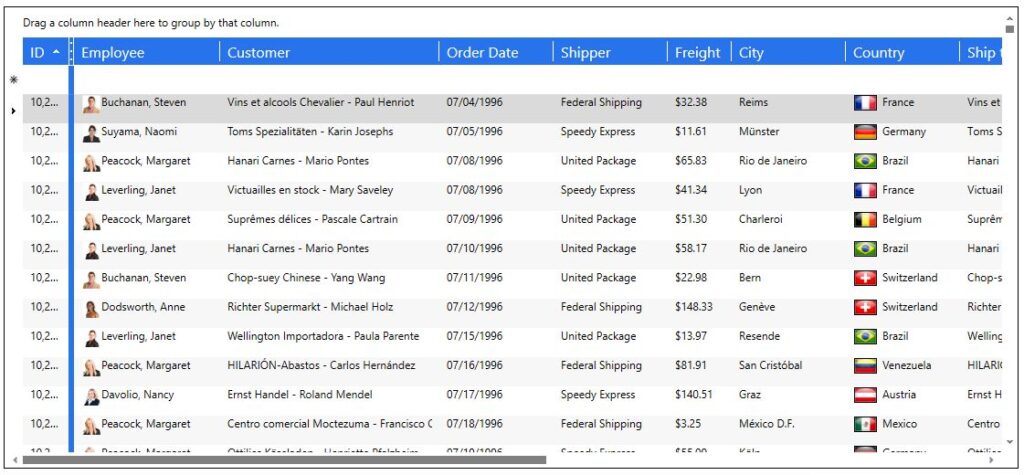Click the horizontal scrollbar thumb
The height and width of the screenshot is (475, 1024).
click(x=284, y=460)
